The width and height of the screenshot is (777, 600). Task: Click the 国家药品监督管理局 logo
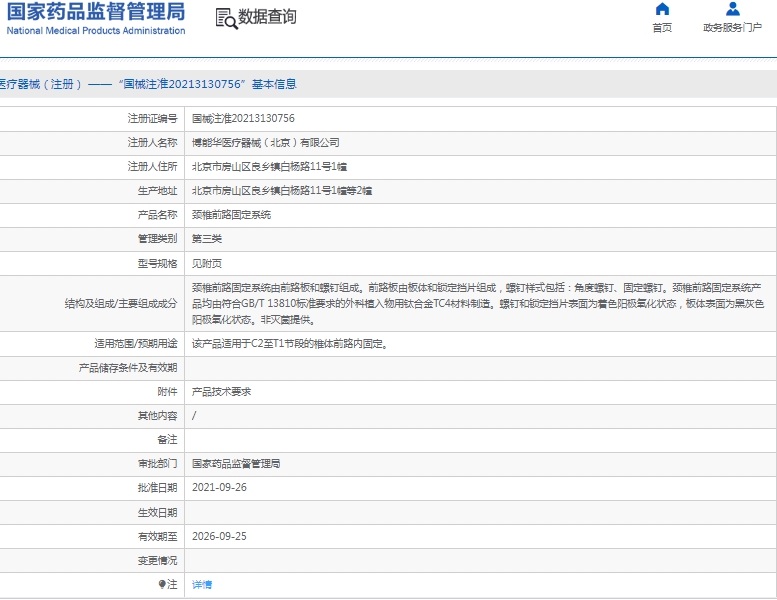(96, 12)
